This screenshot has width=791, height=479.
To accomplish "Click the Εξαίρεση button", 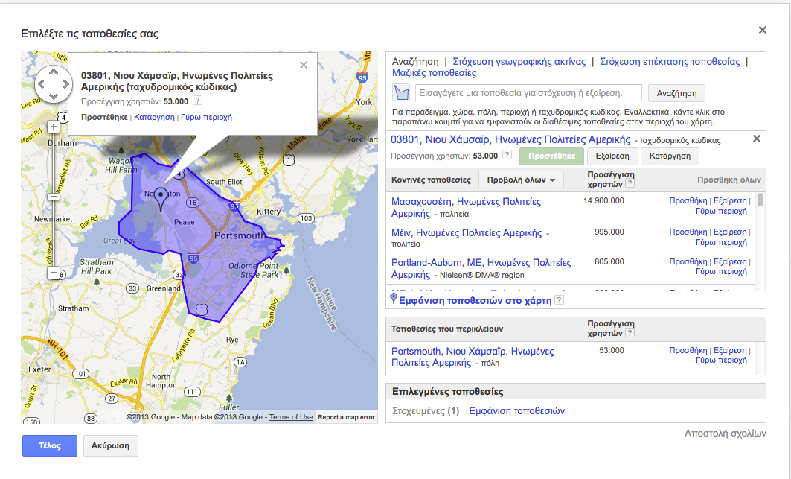I will coord(612,156).
